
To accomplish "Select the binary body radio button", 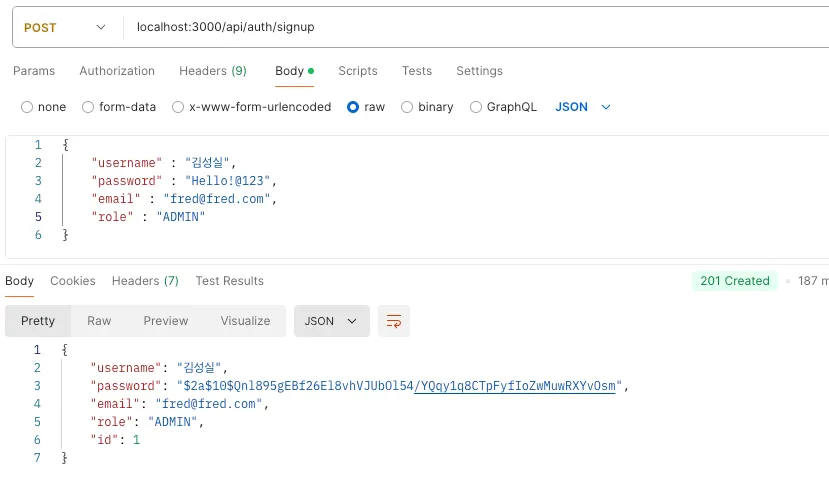I will coord(407,107).
